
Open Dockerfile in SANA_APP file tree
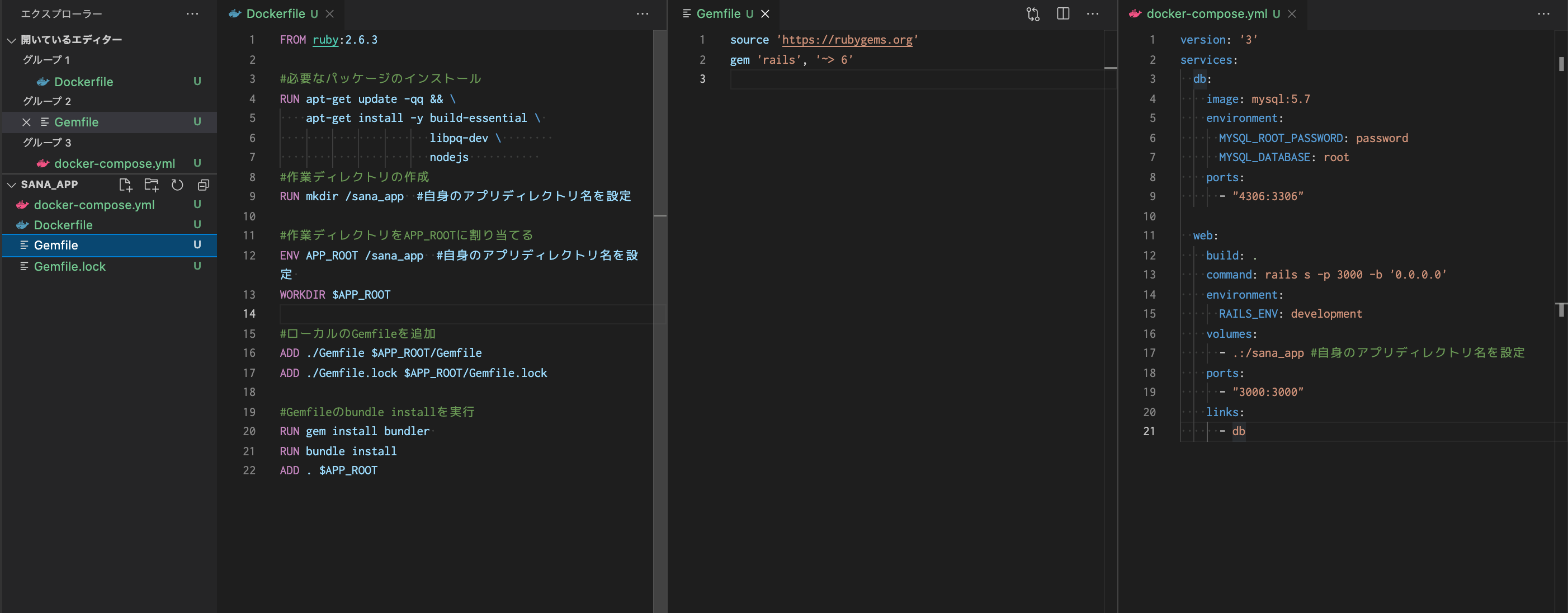tap(110, 225)
